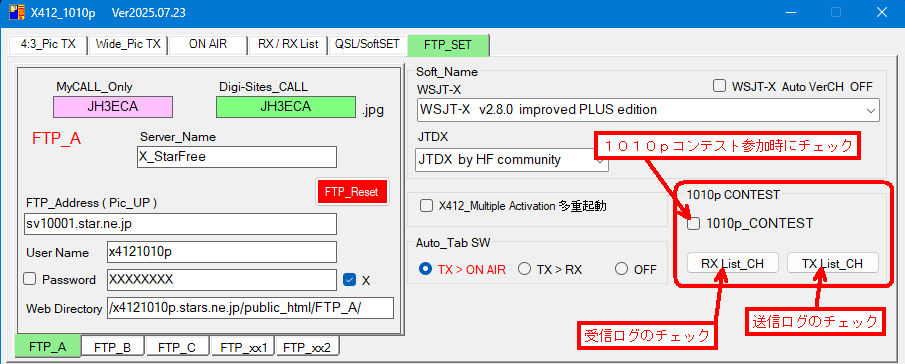Image resolution: width=905 pixels, height=364 pixels.
Task: Click the RX List_CH button
Action: (732, 263)
